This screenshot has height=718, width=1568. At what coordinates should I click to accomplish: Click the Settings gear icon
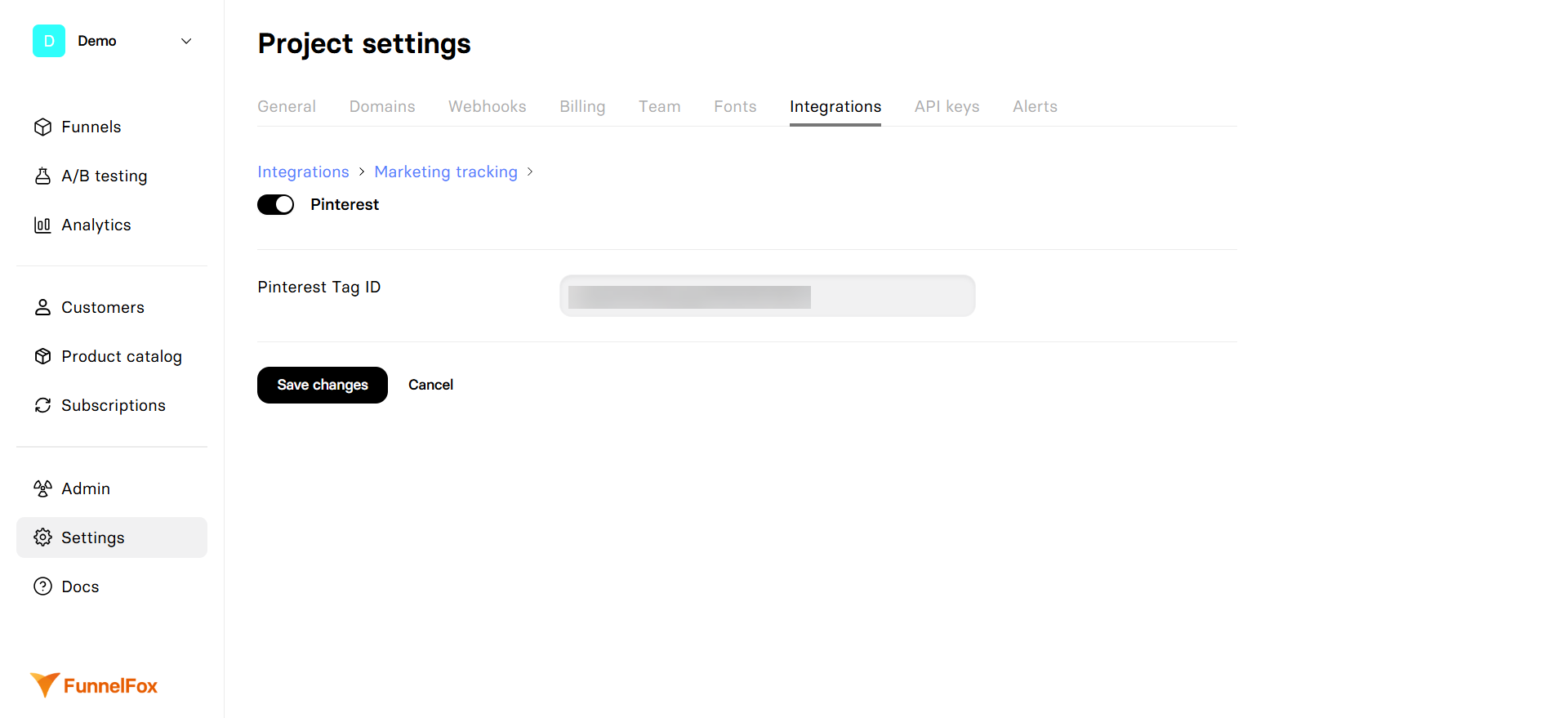(x=42, y=537)
